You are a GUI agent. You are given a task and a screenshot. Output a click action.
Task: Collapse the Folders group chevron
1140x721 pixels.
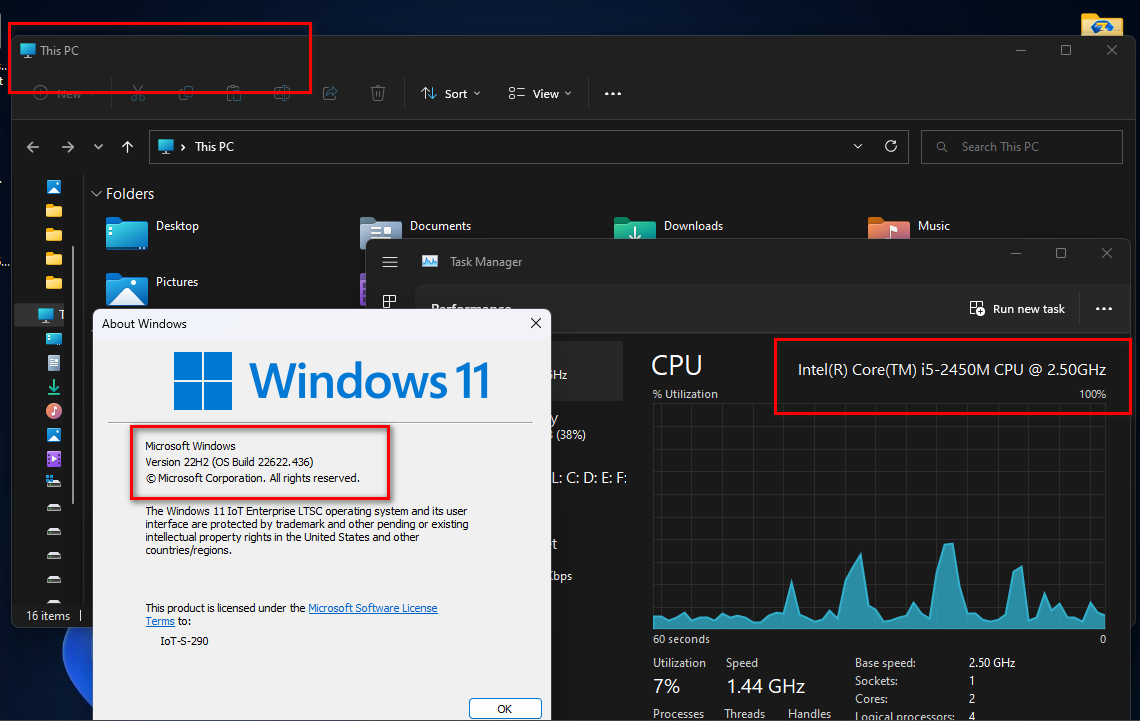coord(96,194)
